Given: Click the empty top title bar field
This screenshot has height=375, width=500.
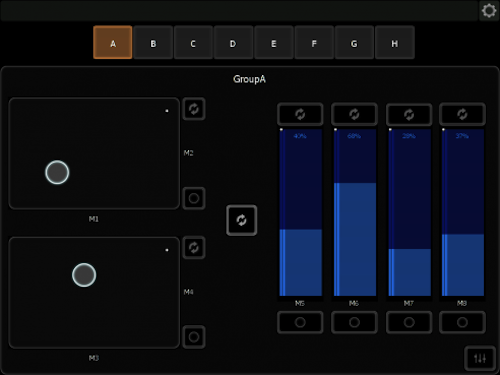Looking at the screenshot, I should point(239,11).
